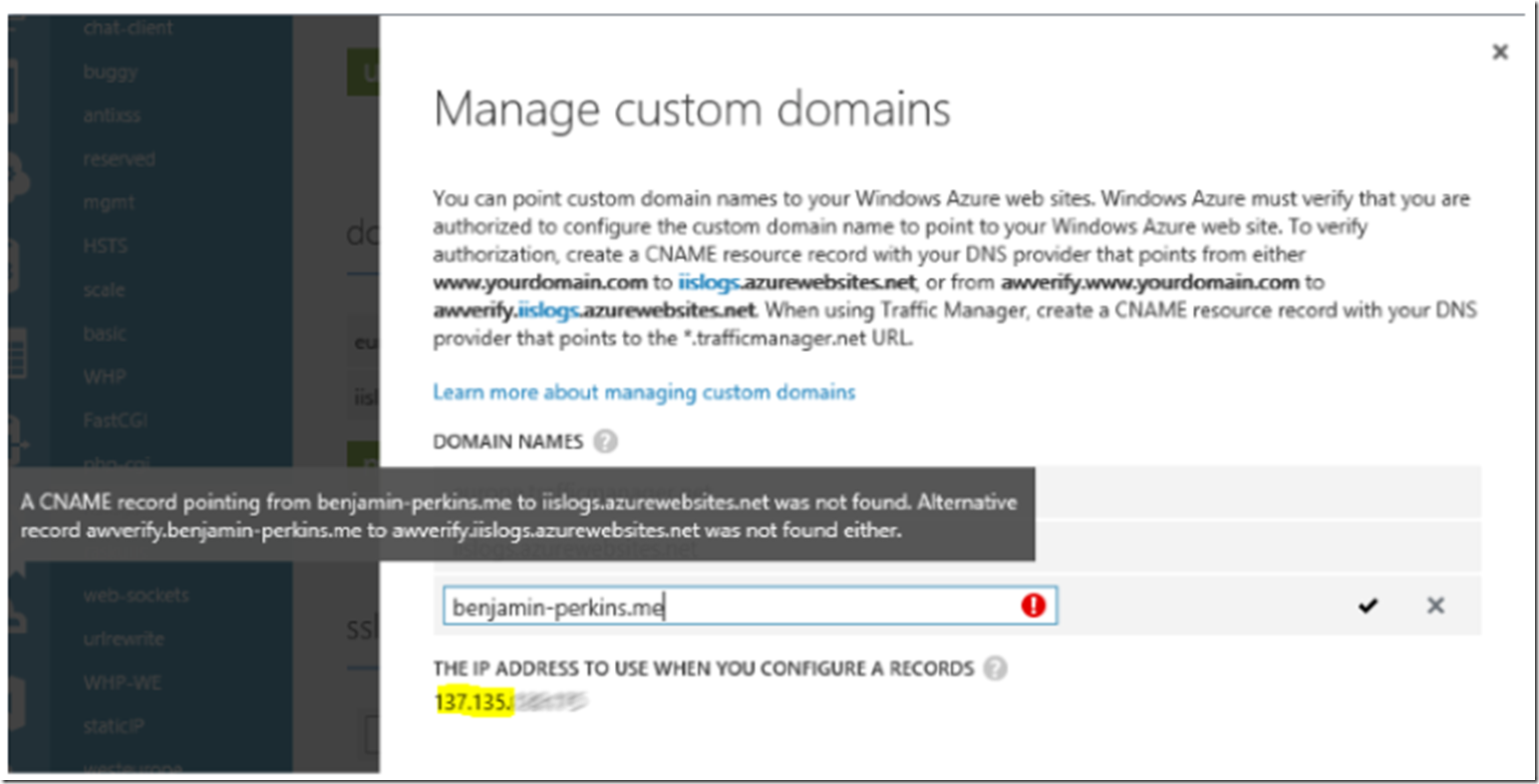
Task: Select the buggy web site
Action: click(110, 72)
